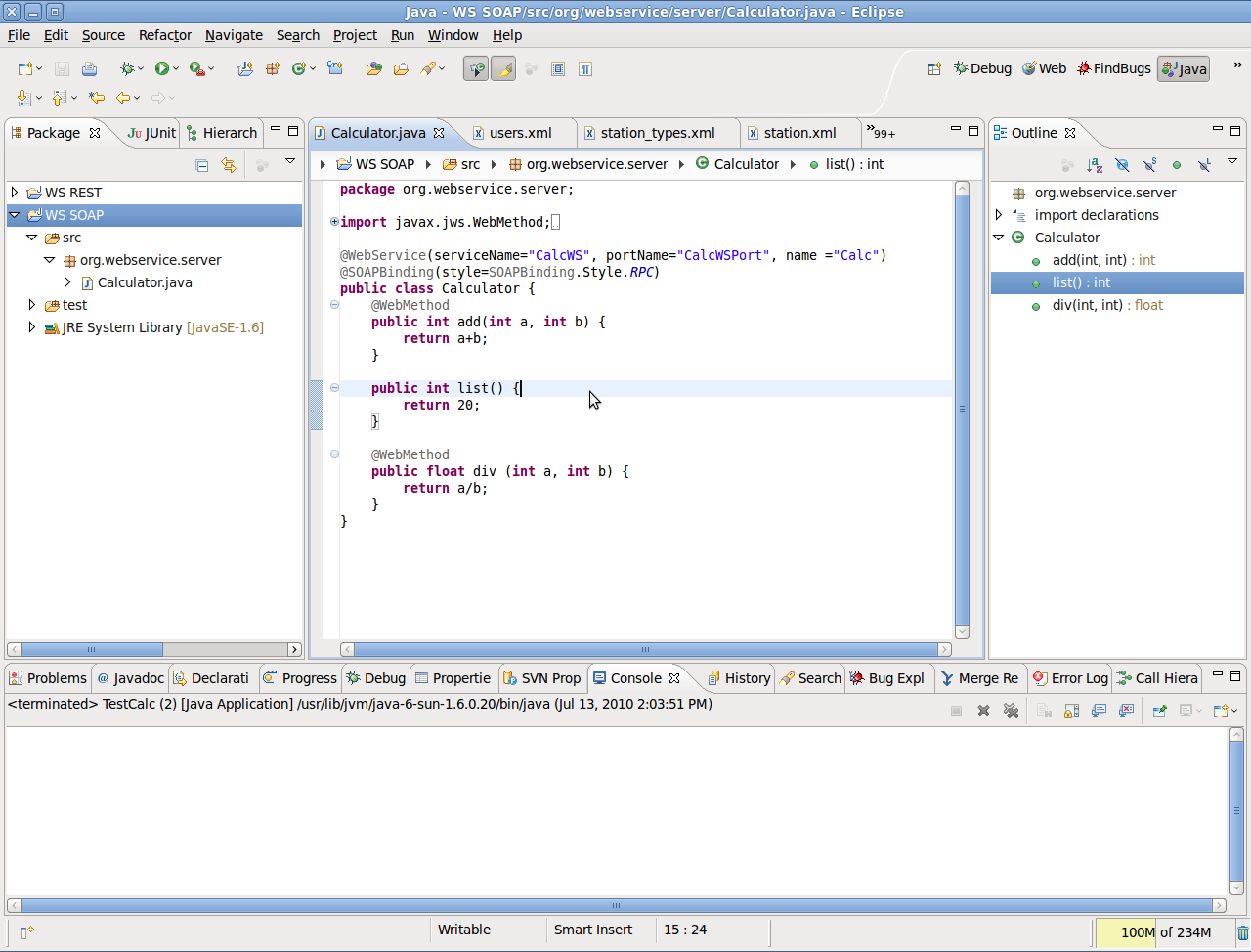Viewport: 1251px width, 952px height.
Task: Select the Java perspective button
Action: tap(1184, 68)
